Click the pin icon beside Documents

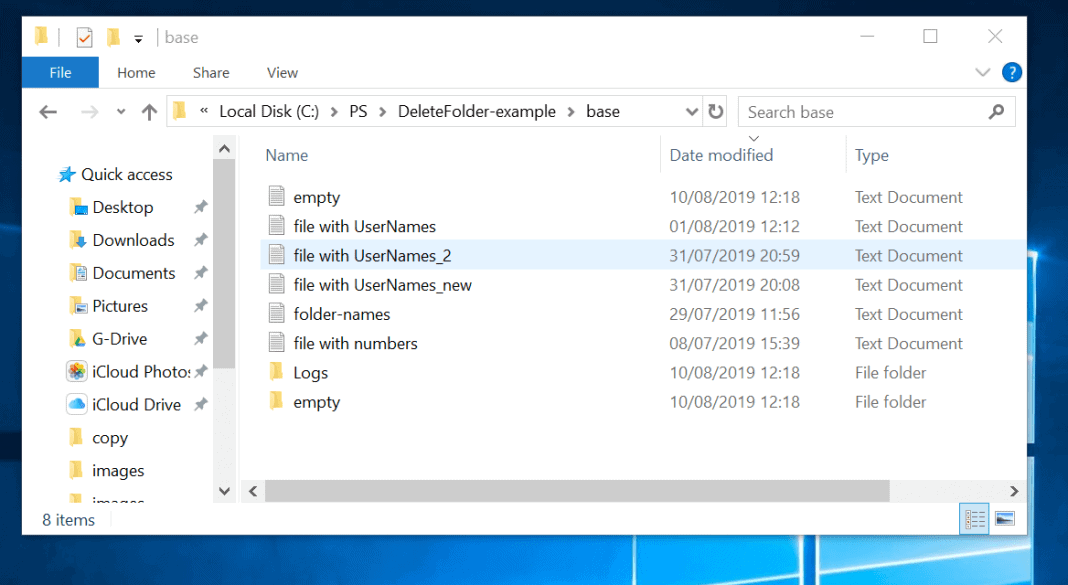click(200, 272)
